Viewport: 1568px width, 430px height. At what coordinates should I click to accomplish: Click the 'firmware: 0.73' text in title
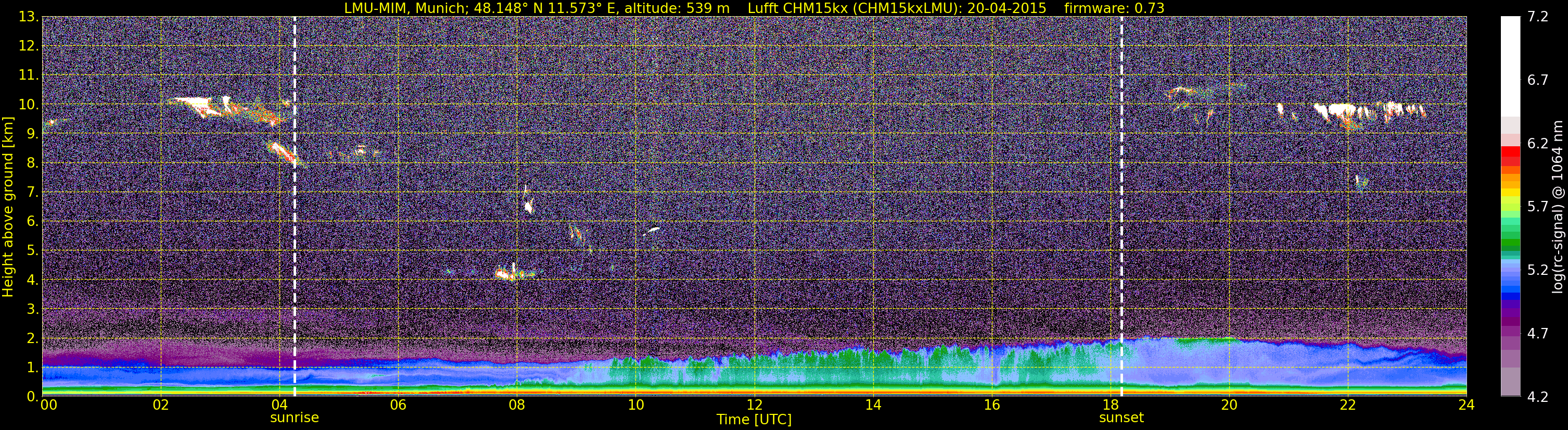[1114, 8]
